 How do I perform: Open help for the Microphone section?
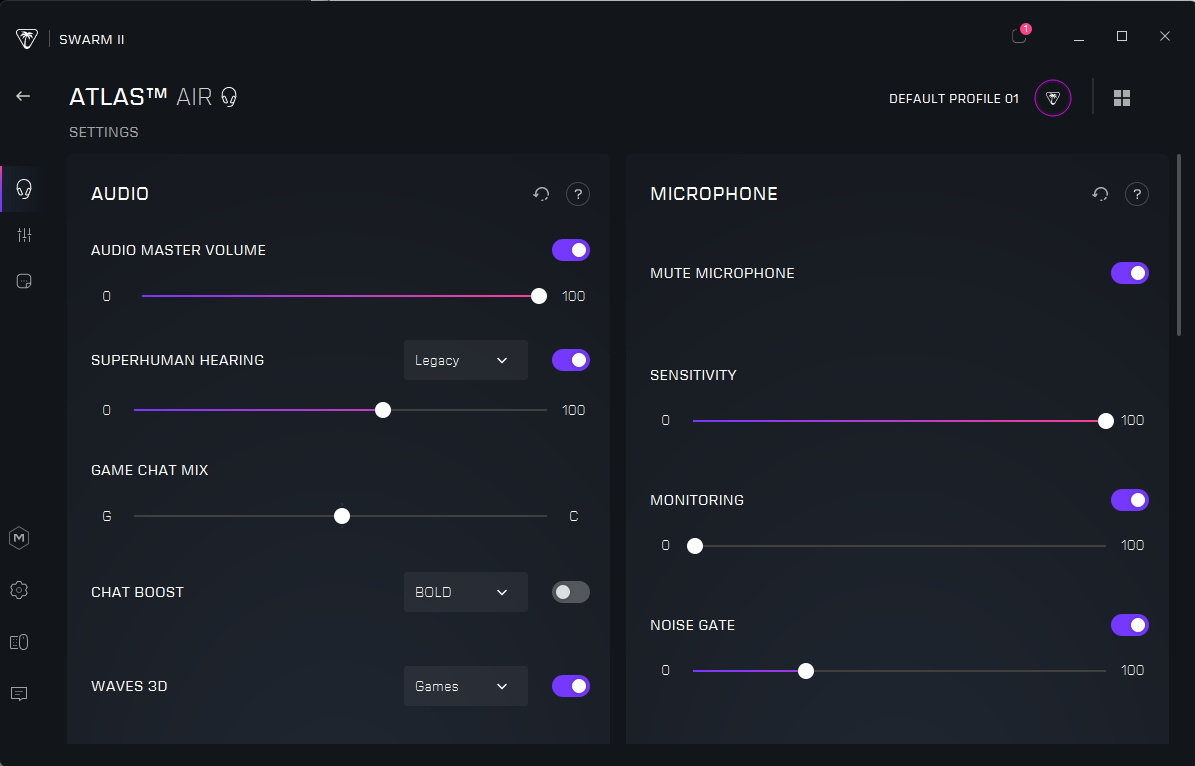(x=1136, y=194)
